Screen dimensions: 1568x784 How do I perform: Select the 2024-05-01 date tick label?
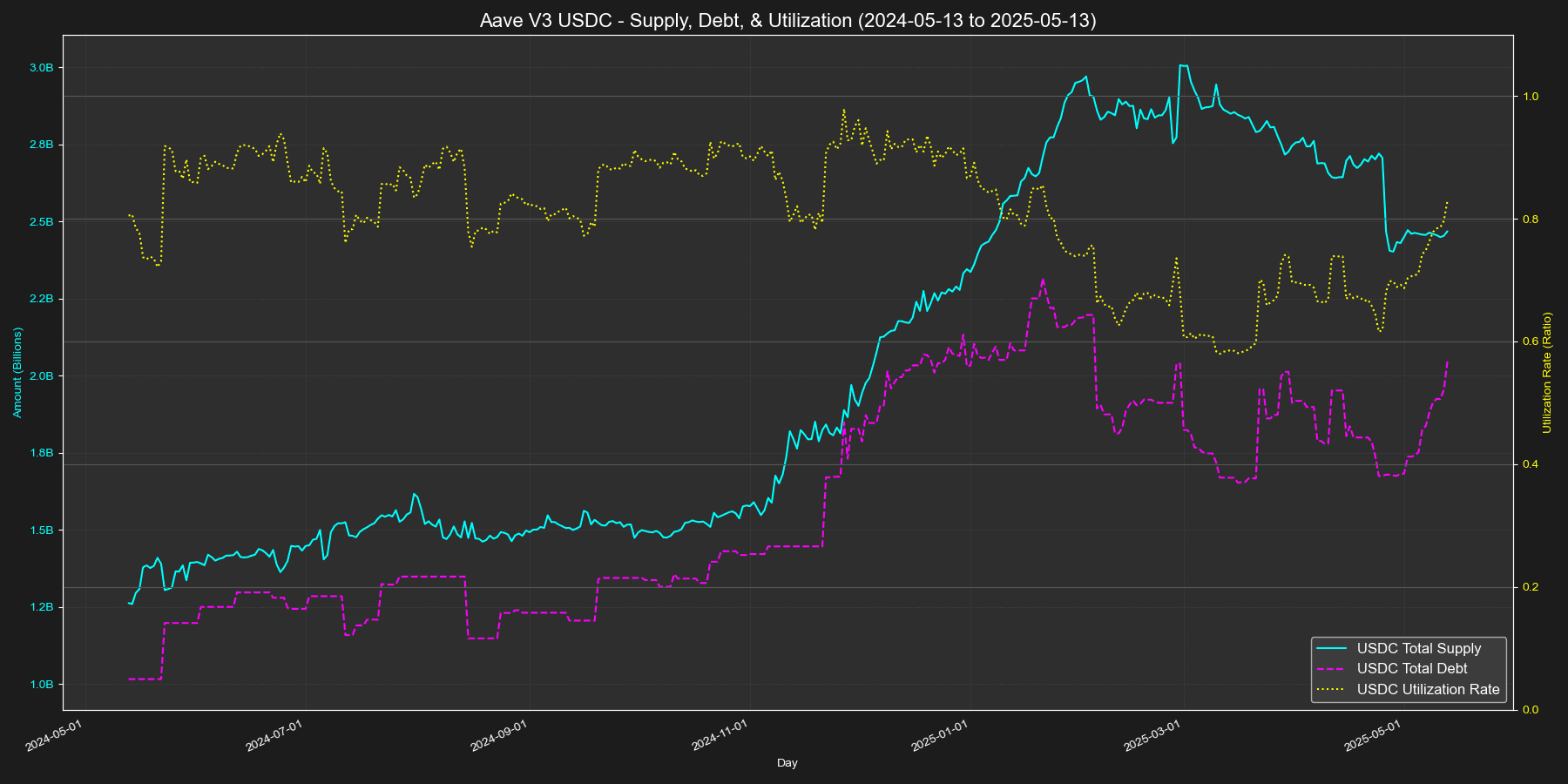pos(55,735)
